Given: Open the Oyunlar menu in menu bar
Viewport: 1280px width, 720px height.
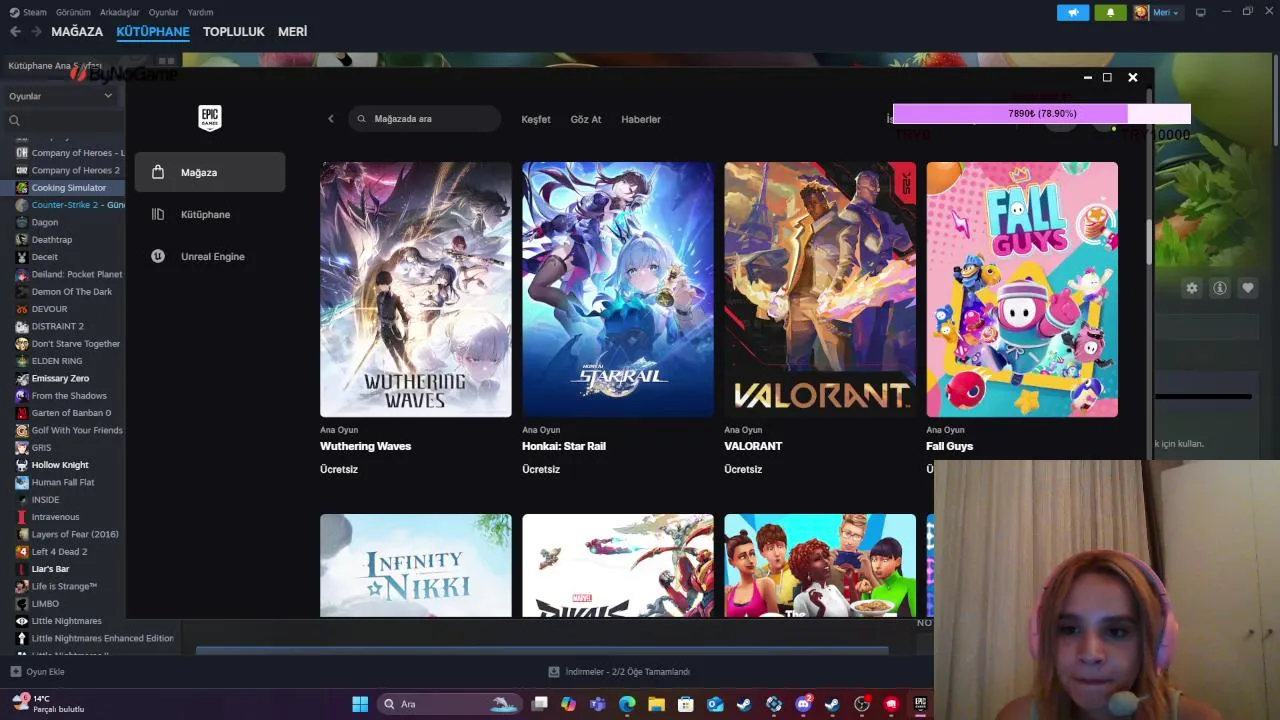Looking at the screenshot, I should [x=164, y=12].
